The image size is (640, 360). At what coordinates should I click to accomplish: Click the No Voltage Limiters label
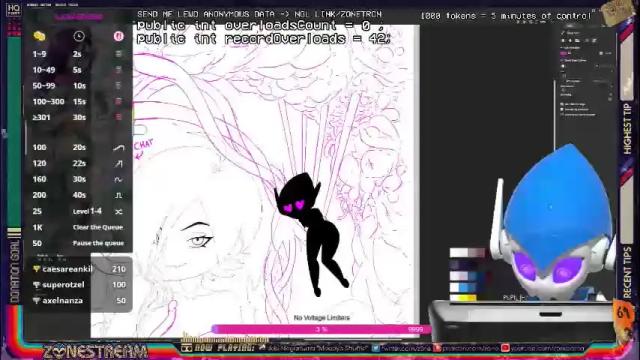tap(322, 318)
